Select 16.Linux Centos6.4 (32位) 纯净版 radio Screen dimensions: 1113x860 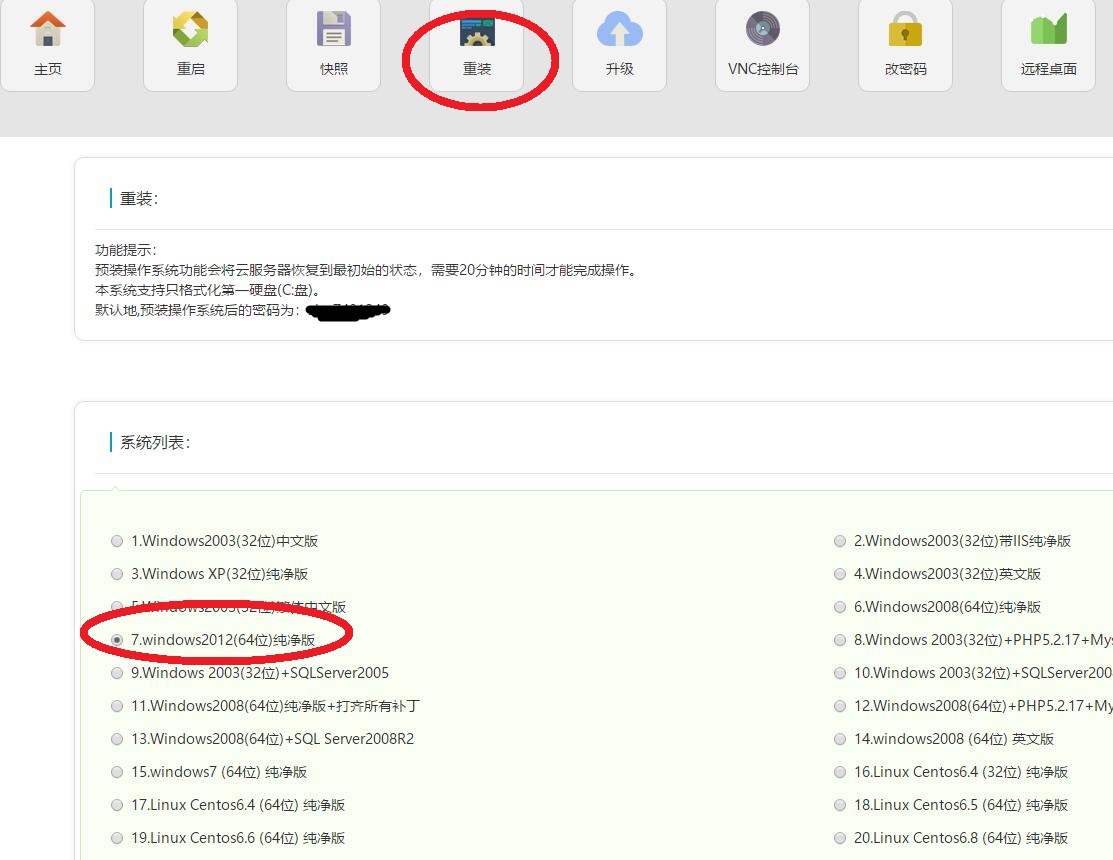click(x=840, y=772)
